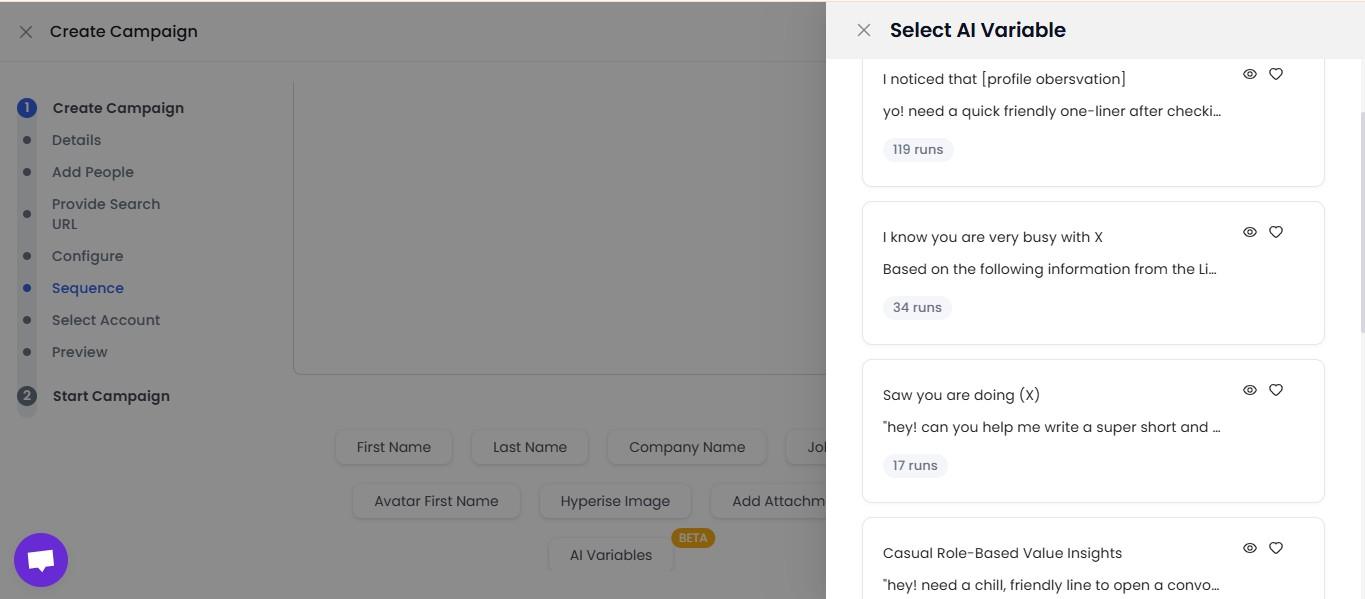1365x599 pixels.
Task: Insert the Avatar First Name variable
Action: 436,501
